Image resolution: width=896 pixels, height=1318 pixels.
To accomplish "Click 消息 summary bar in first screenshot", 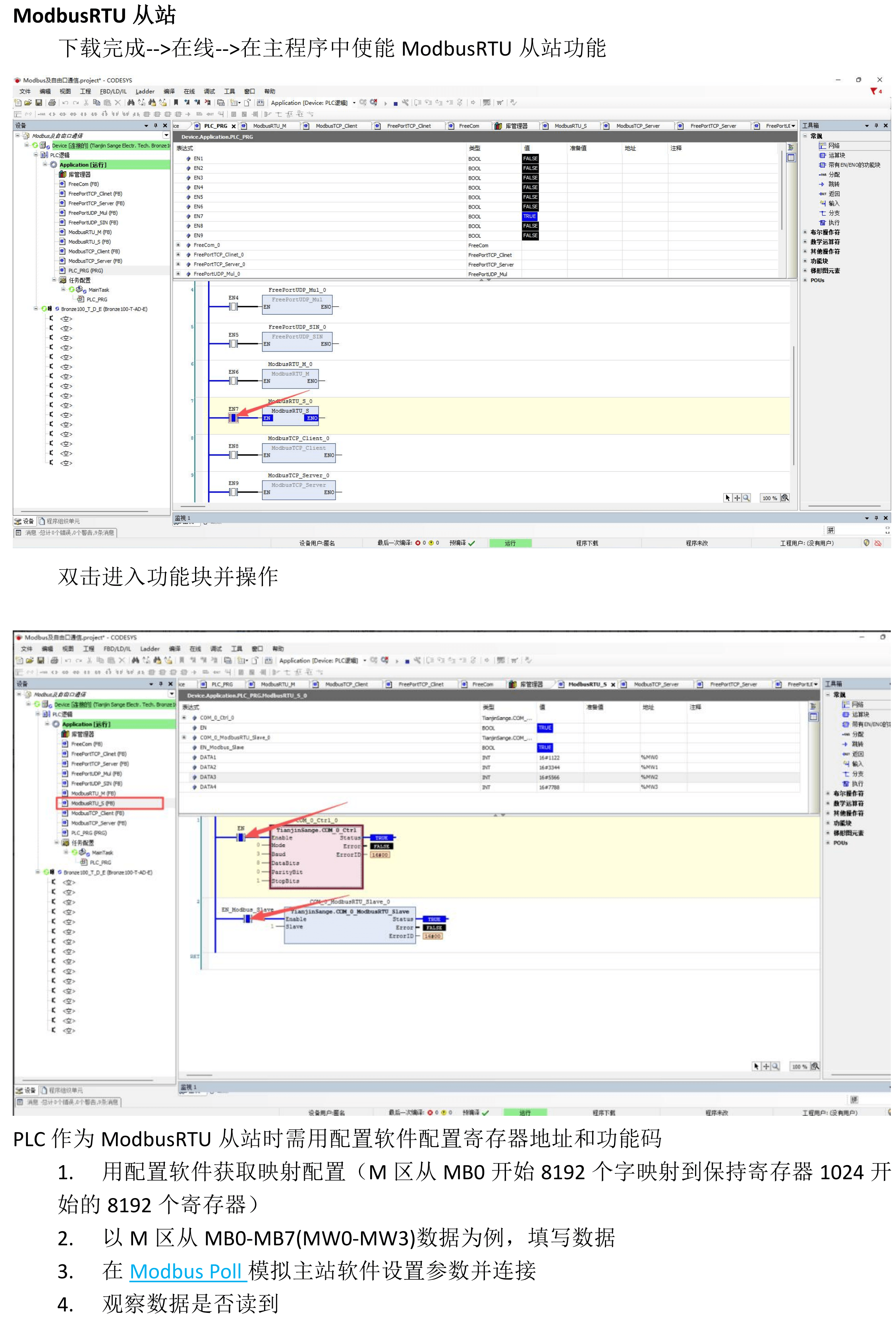I will pos(65,533).
